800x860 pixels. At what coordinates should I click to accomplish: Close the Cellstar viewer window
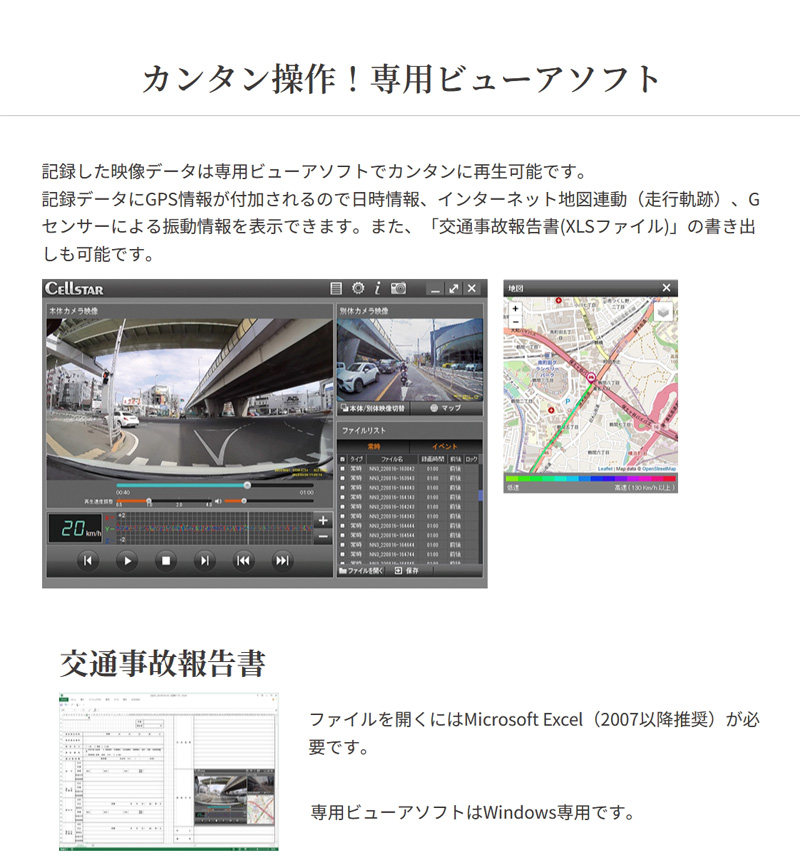coord(472,289)
